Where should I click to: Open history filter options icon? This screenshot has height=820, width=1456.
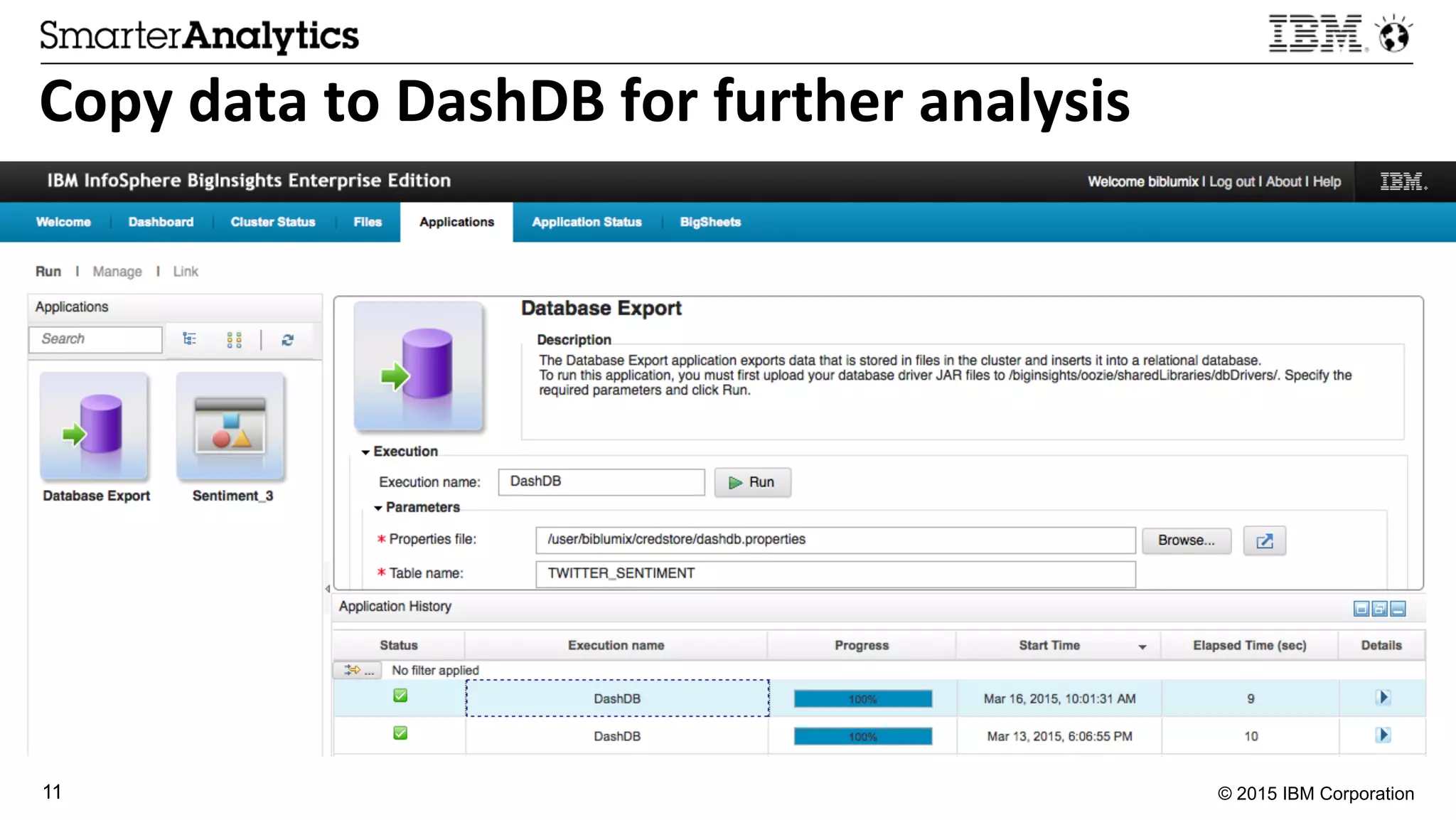click(x=358, y=670)
